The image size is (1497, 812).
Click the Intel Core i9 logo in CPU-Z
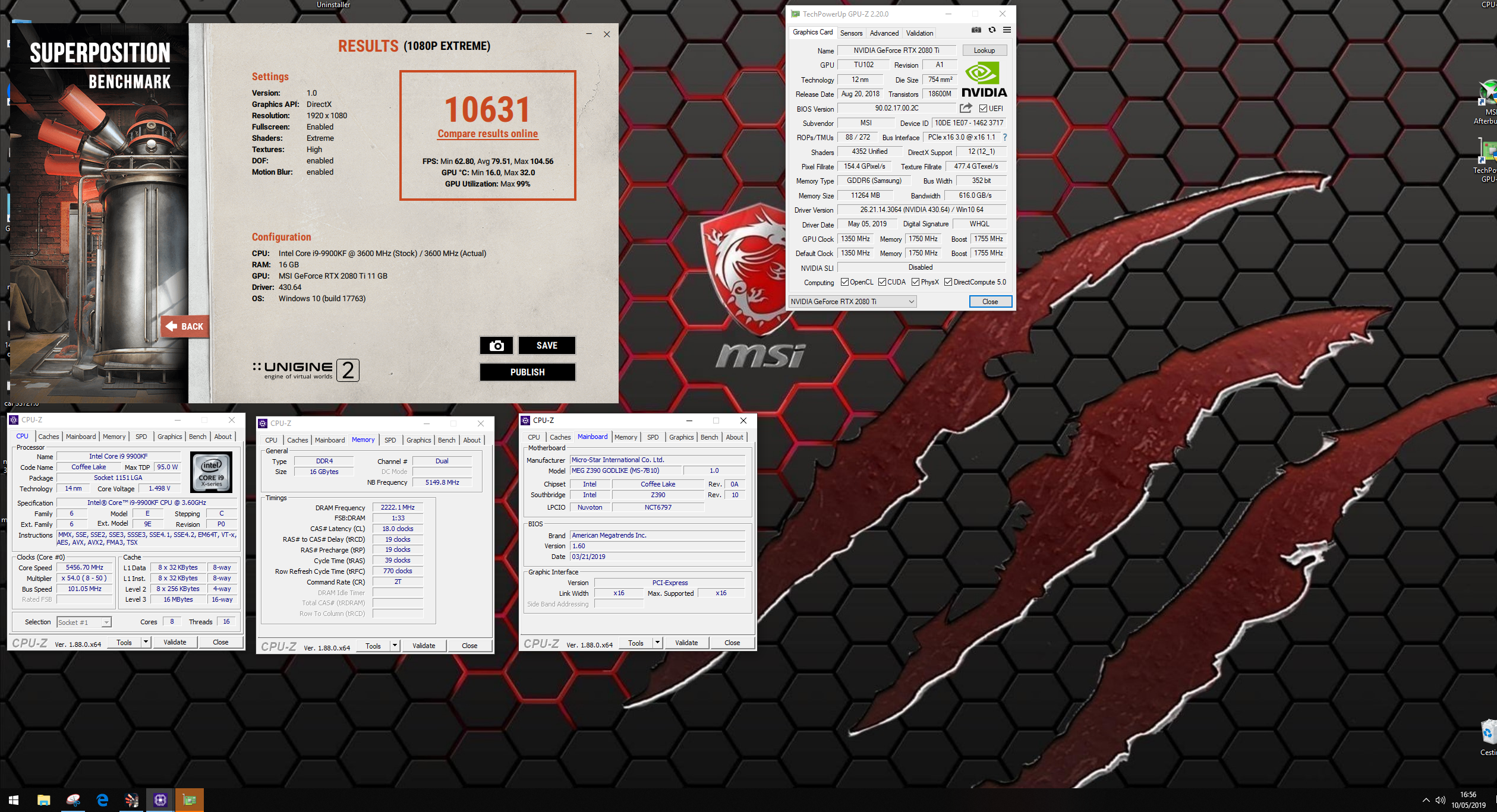coord(212,472)
